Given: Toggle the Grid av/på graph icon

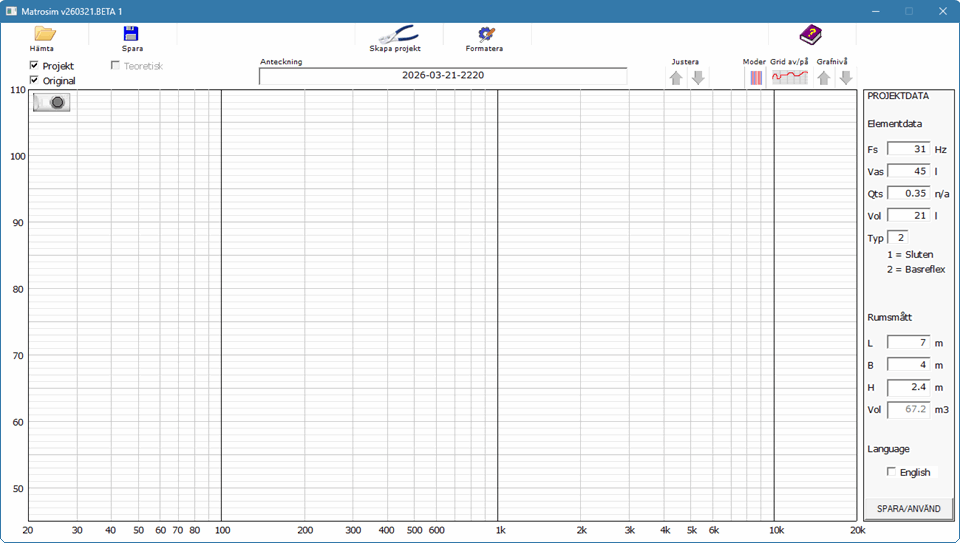Looking at the screenshot, I should (x=789, y=78).
